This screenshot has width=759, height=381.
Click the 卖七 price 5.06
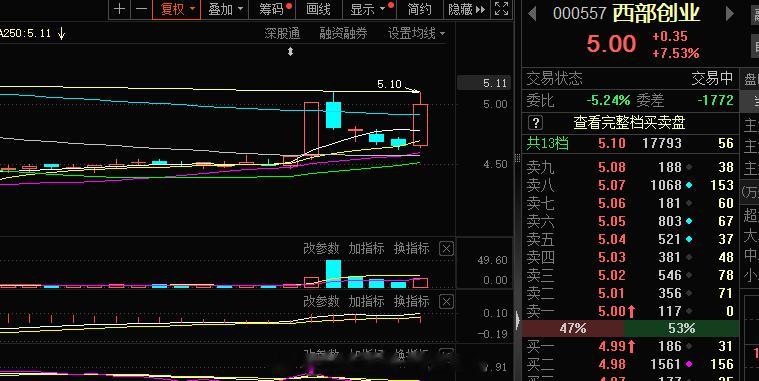[612, 203]
